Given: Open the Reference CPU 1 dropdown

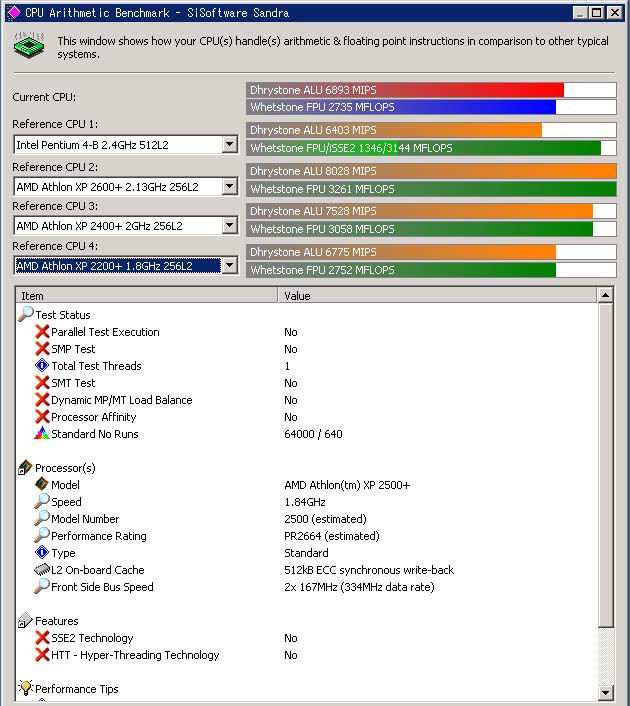Looking at the screenshot, I should pos(230,145).
